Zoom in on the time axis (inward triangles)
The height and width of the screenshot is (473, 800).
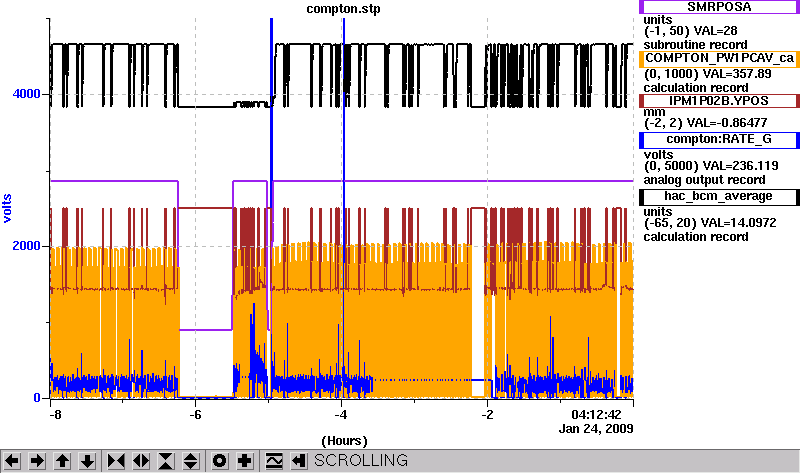pyautogui.click(x=116, y=461)
